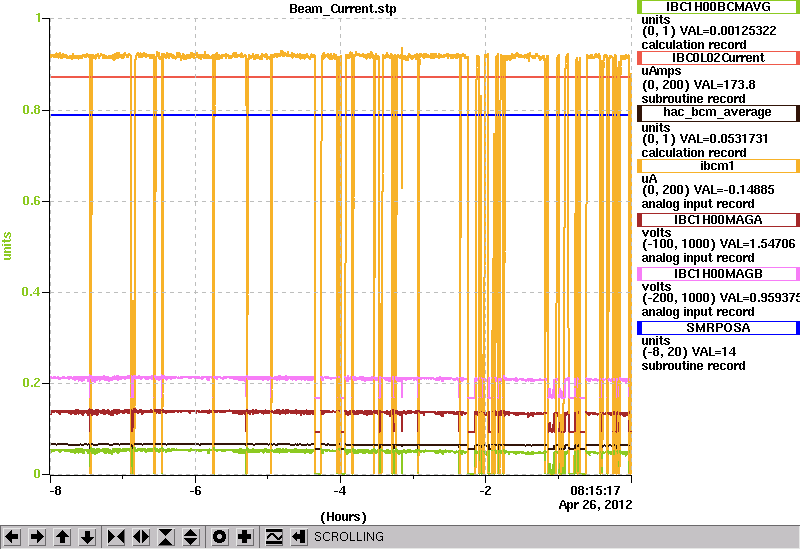Click the waveform graph toolbar icon
Image resolution: width=800 pixels, height=549 pixels.
274,537
